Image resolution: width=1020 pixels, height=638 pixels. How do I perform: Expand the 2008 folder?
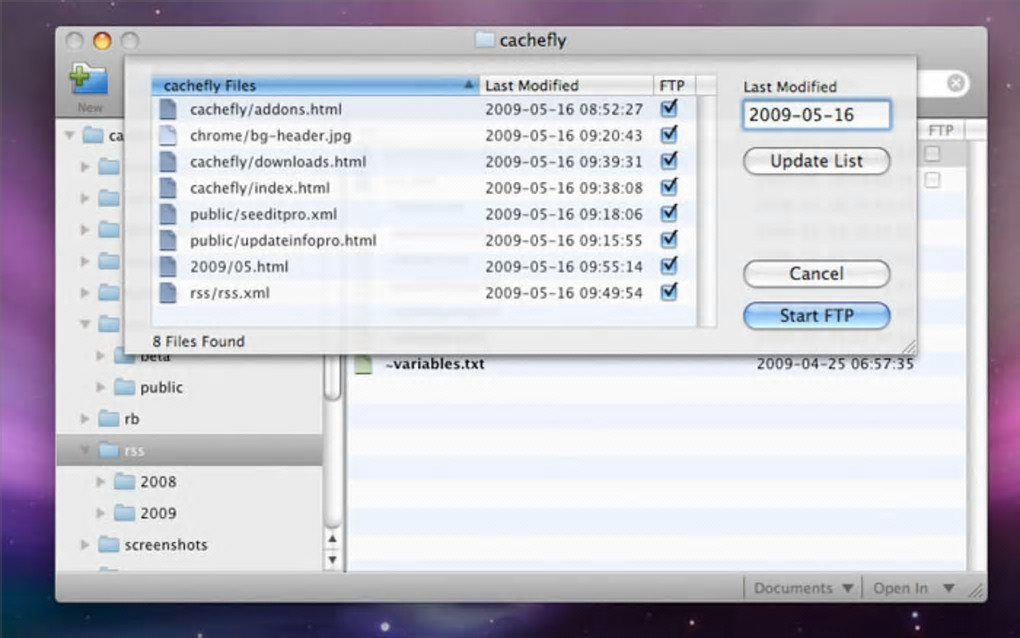pos(100,482)
